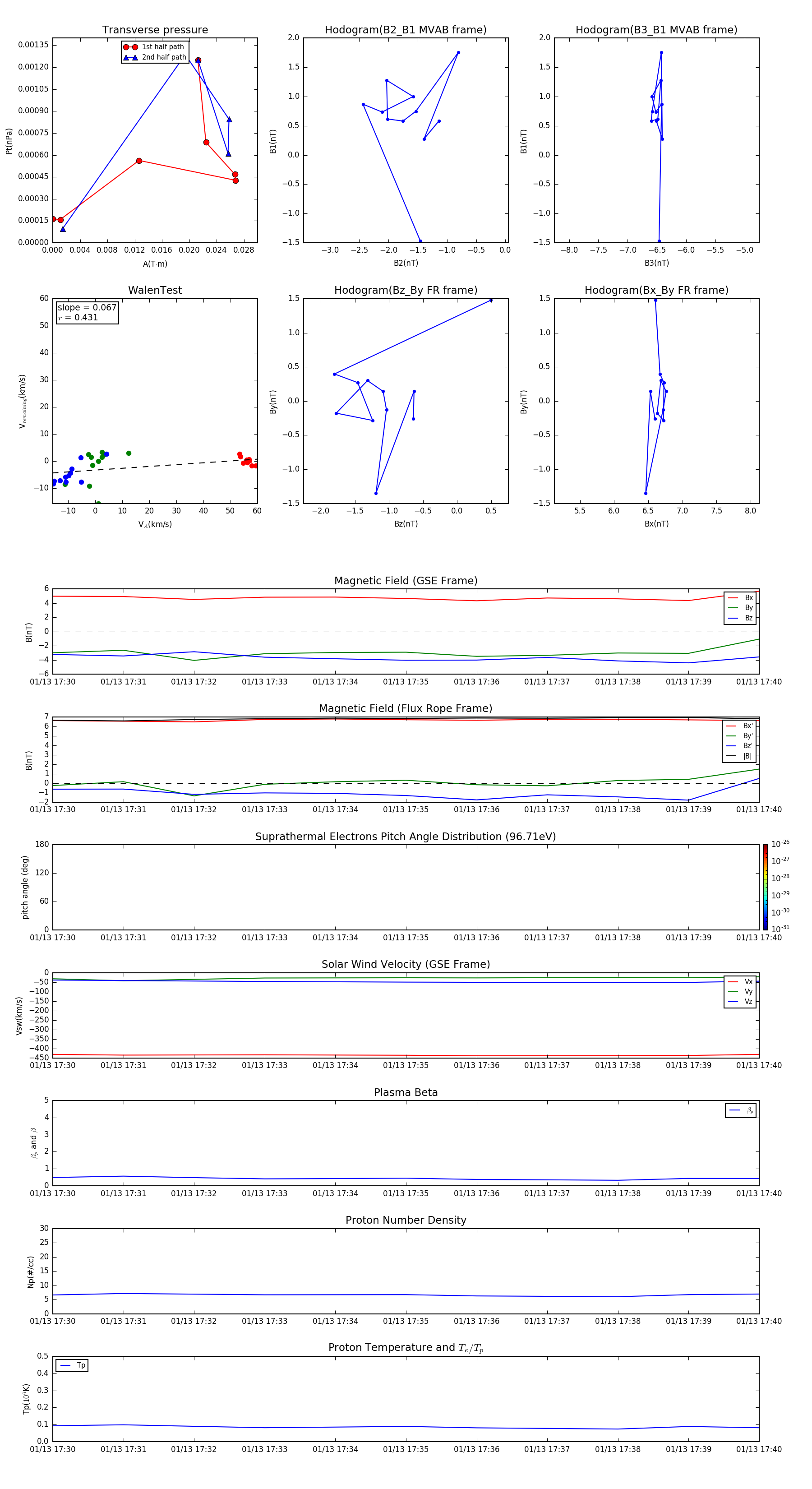Click the 'Np(#/cc)' y-axis label

point(31,1272)
